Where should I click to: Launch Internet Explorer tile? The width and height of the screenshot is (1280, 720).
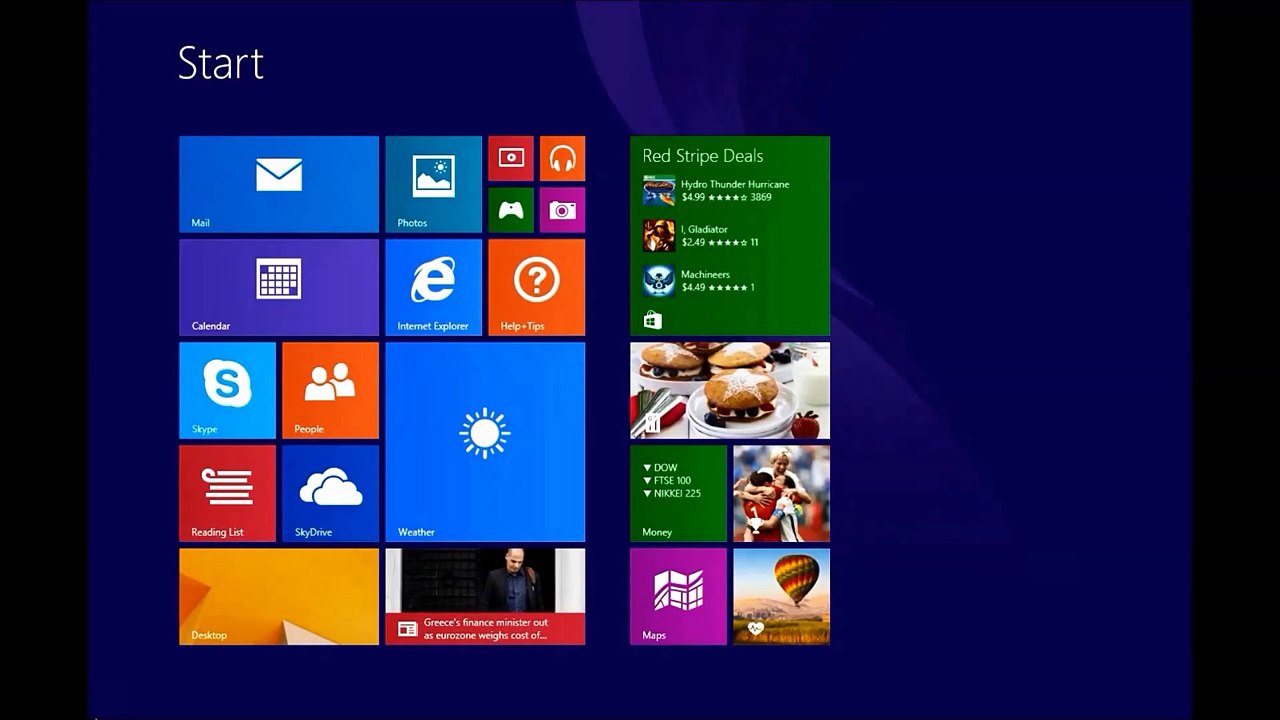433,287
